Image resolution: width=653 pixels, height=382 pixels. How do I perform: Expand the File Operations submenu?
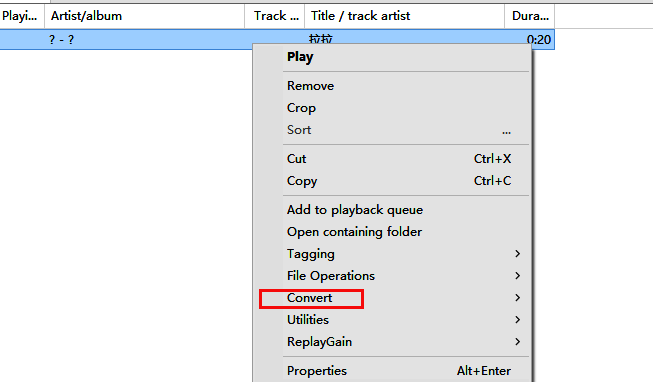(x=392, y=276)
